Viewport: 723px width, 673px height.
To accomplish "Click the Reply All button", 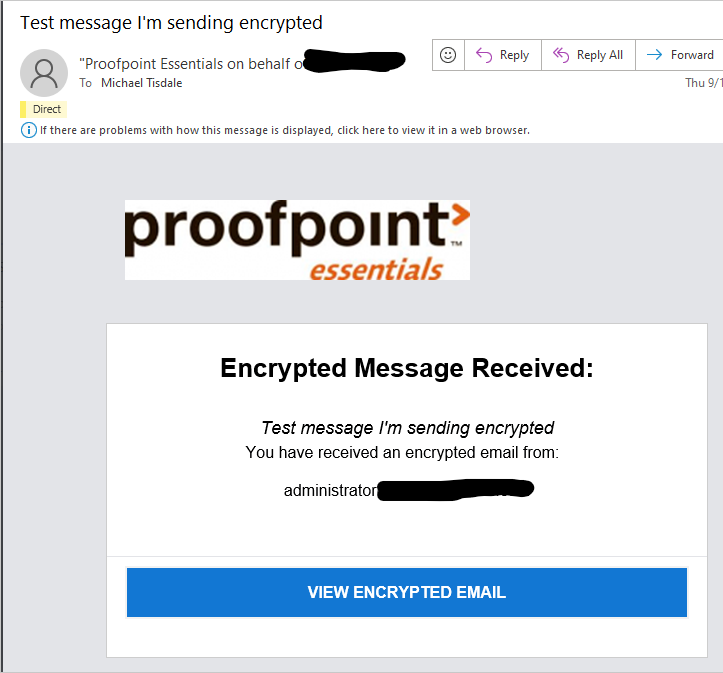I will pos(588,55).
